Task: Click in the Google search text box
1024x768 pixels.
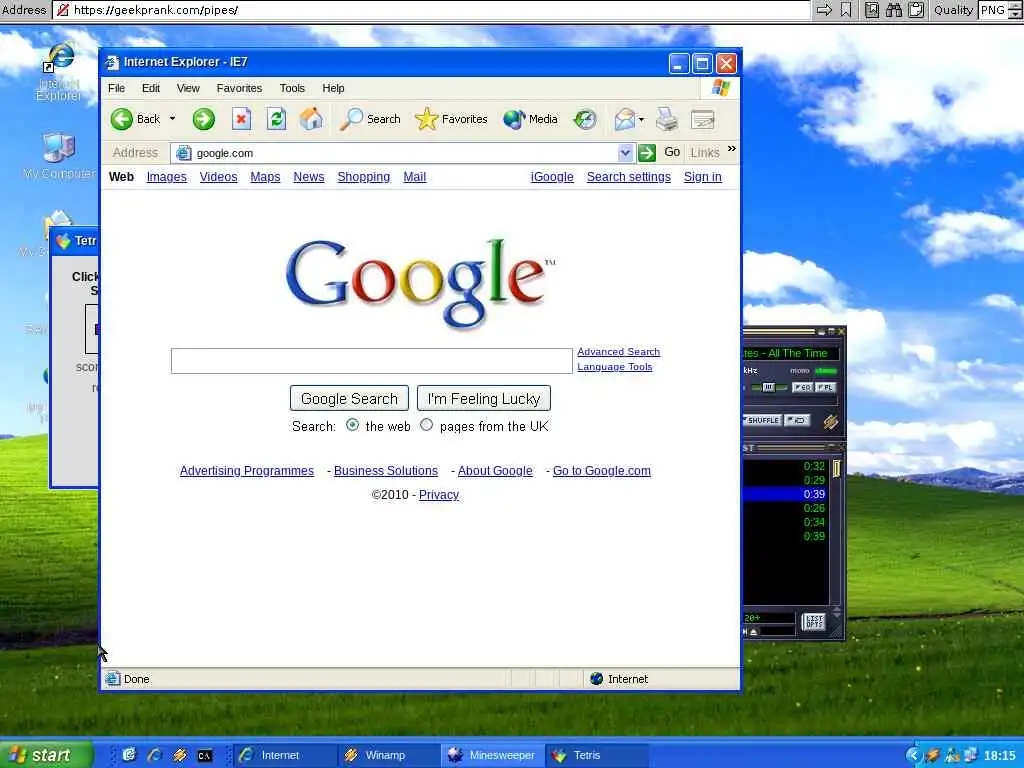Action: click(372, 361)
